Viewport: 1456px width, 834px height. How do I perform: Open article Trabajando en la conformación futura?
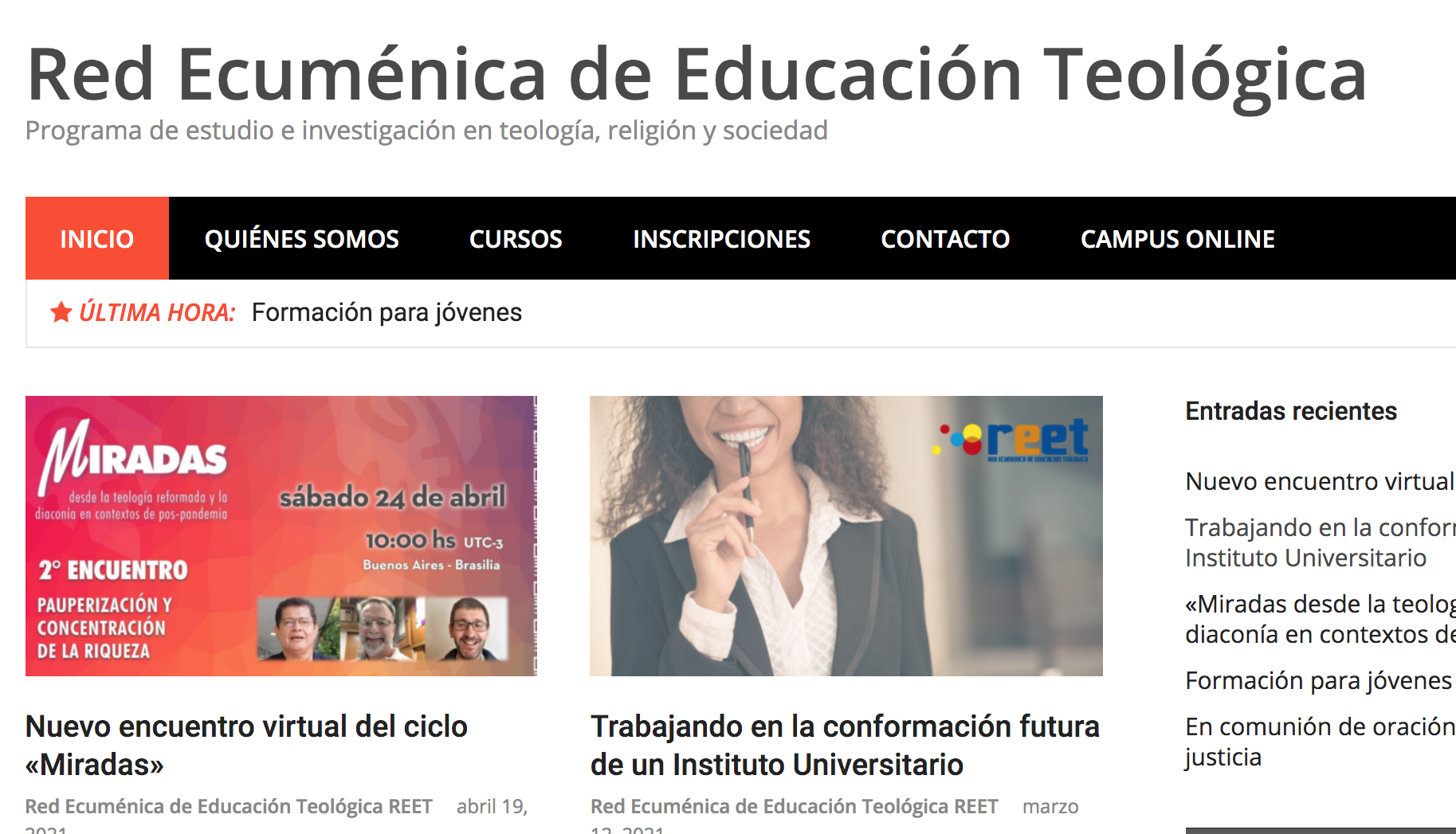tap(845, 746)
